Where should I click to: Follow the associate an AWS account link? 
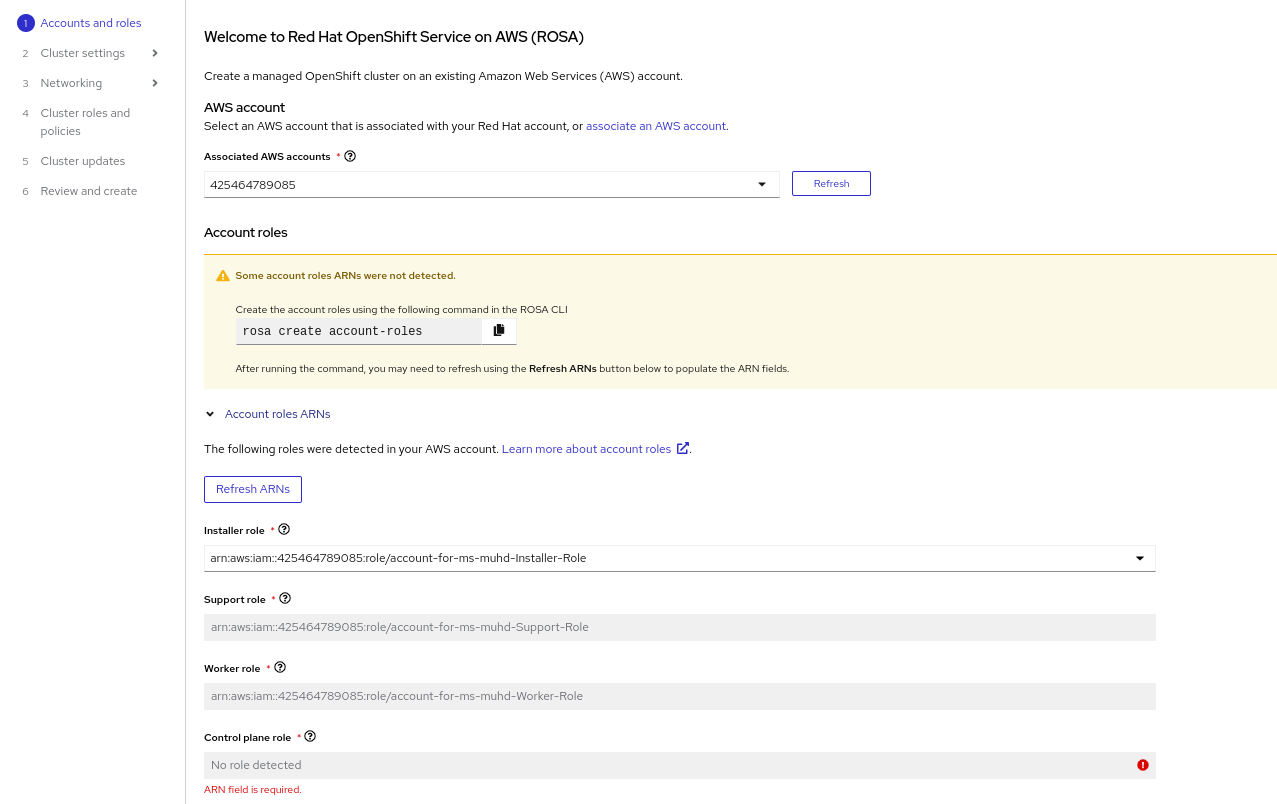point(656,126)
